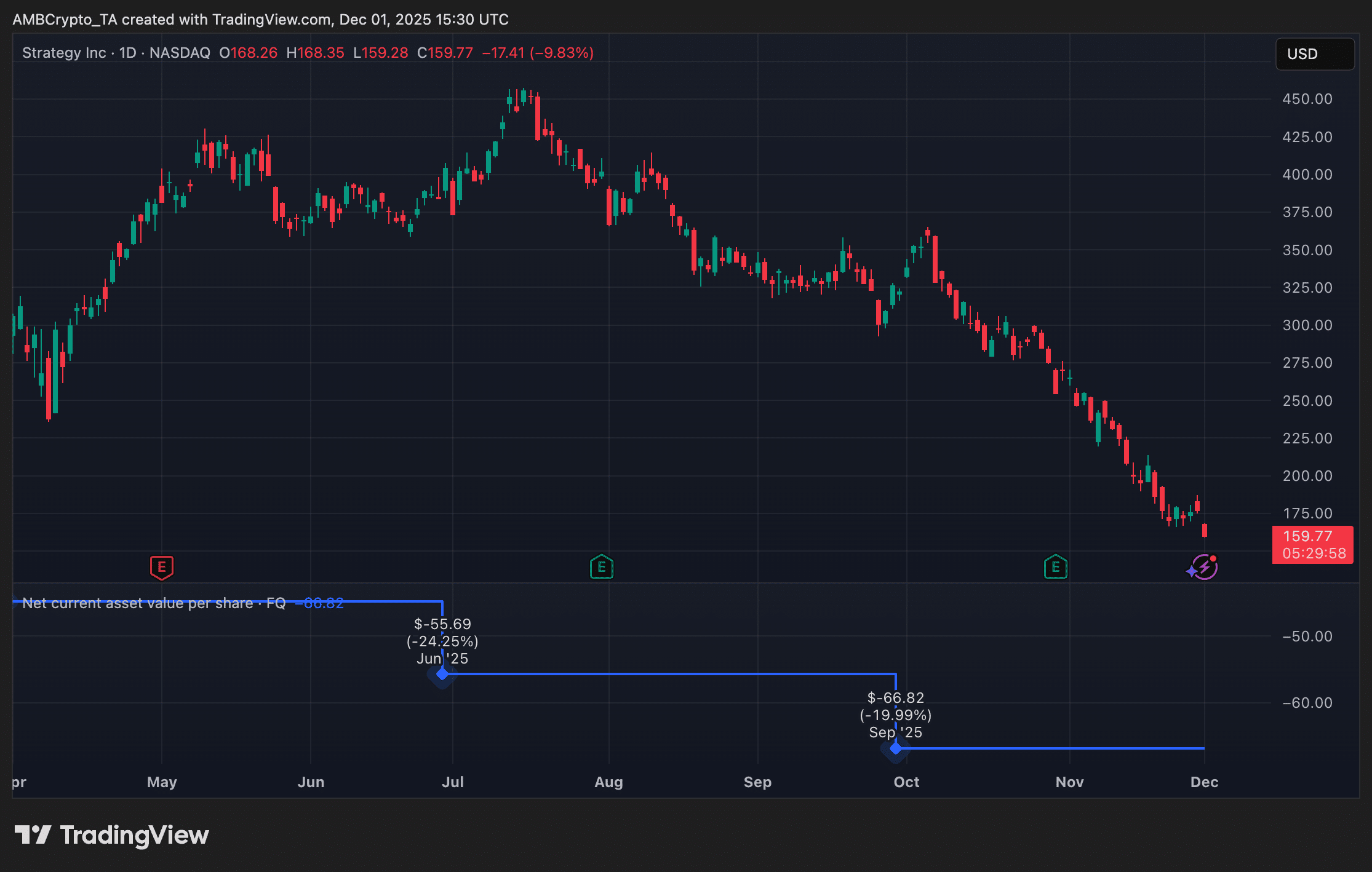The height and width of the screenshot is (872, 1372).
Task: Select the Sep '25 blue diamond data point
Action: pos(896,748)
